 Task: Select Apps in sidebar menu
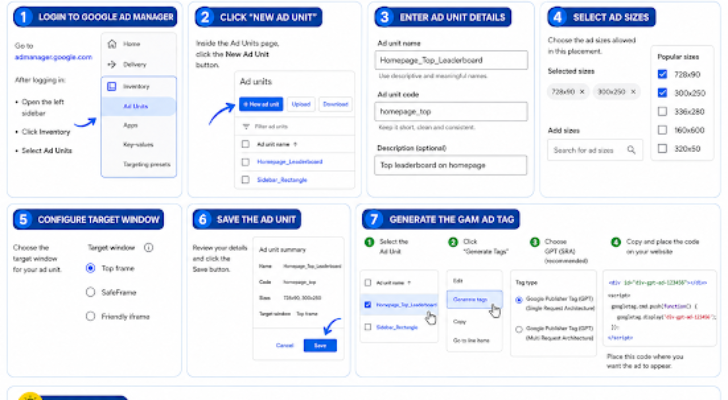coord(130,125)
